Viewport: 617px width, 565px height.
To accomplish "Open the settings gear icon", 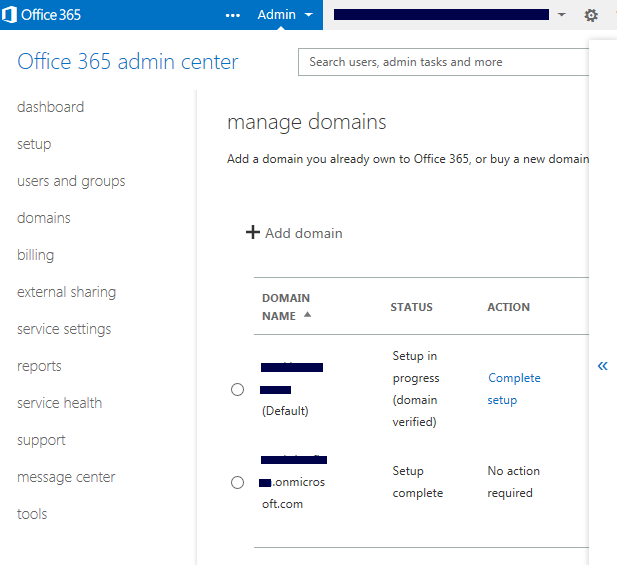I will (591, 15).
